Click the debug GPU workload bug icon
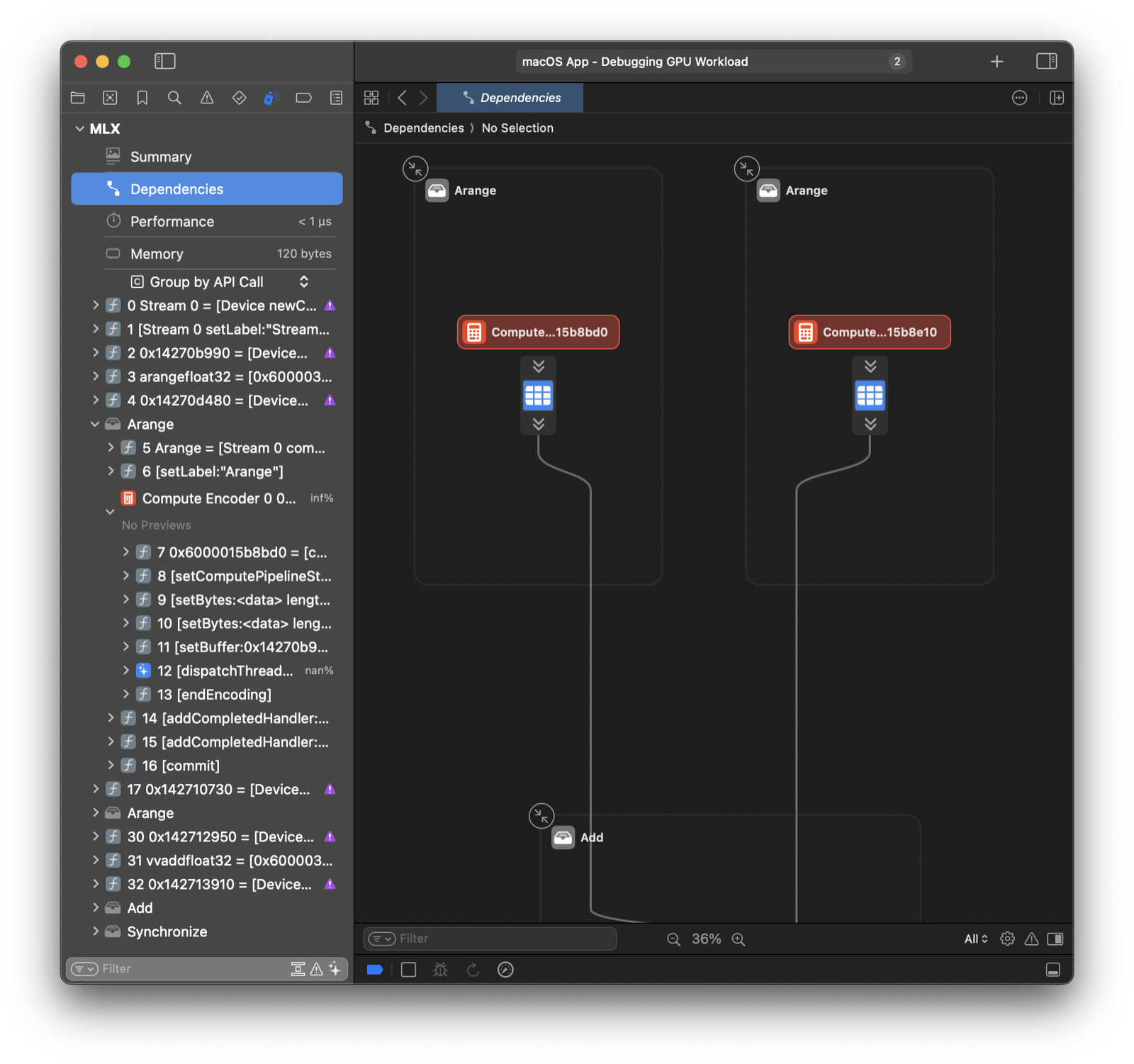 [440, 970]
